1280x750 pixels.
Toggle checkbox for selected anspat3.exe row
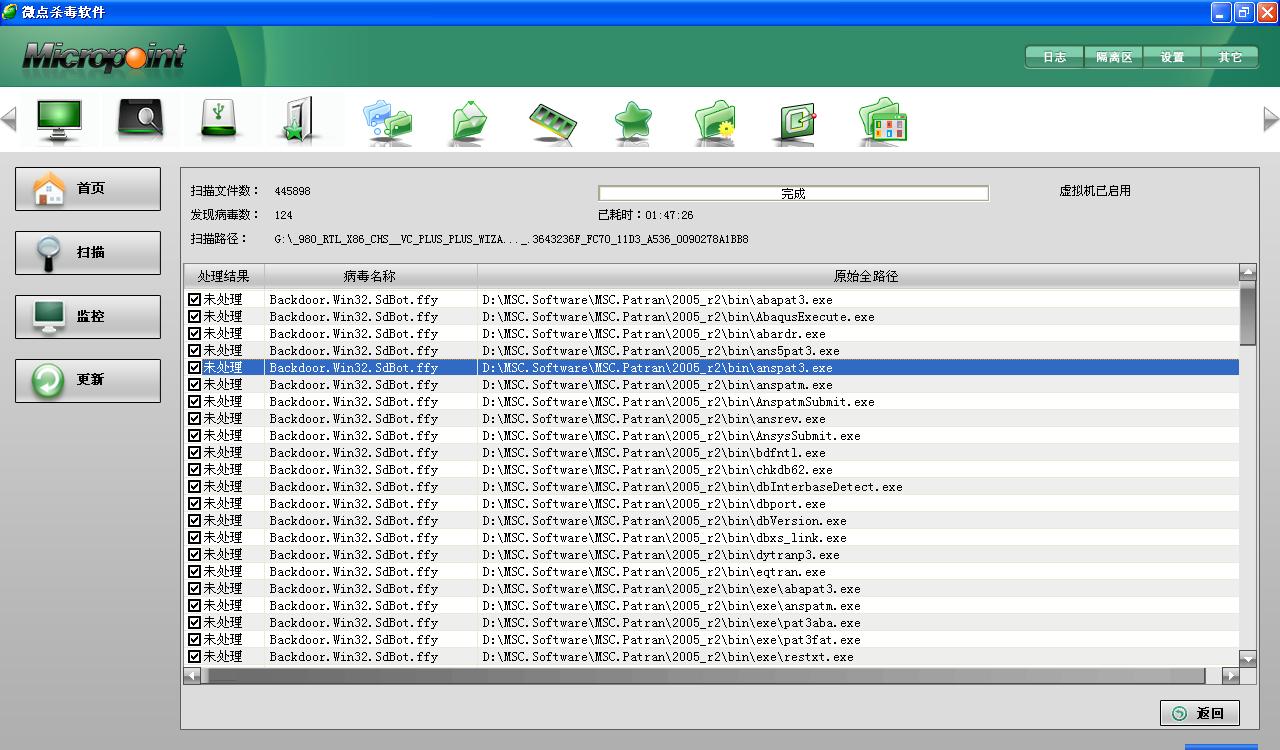coord(194,367)
